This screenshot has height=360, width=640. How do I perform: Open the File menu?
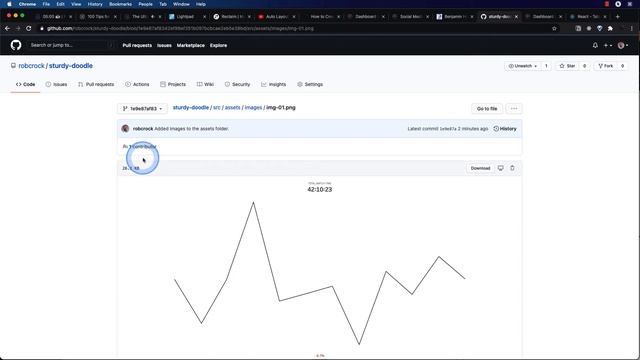pos(46,4)
